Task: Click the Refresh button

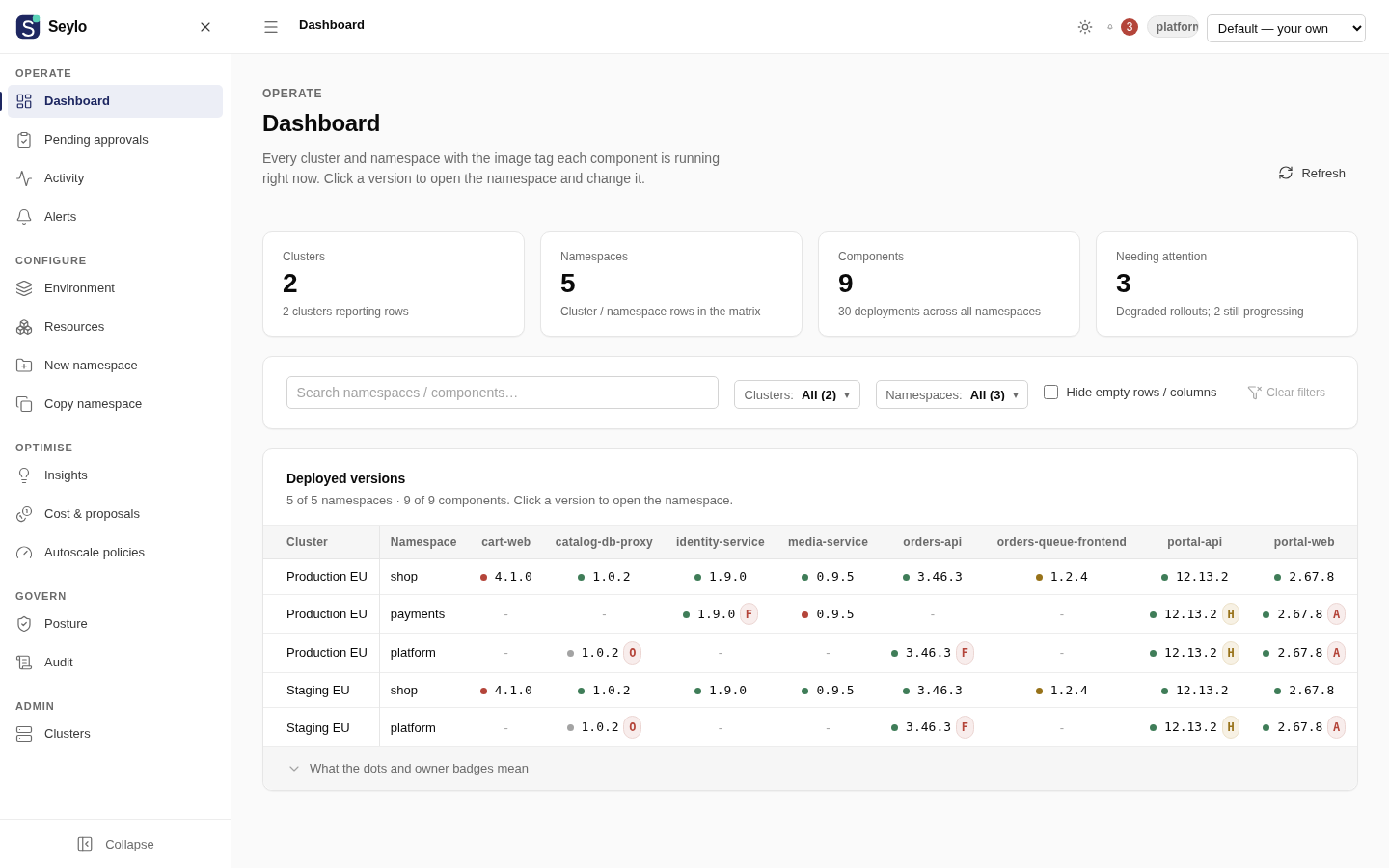Action: click(1312, 174)
